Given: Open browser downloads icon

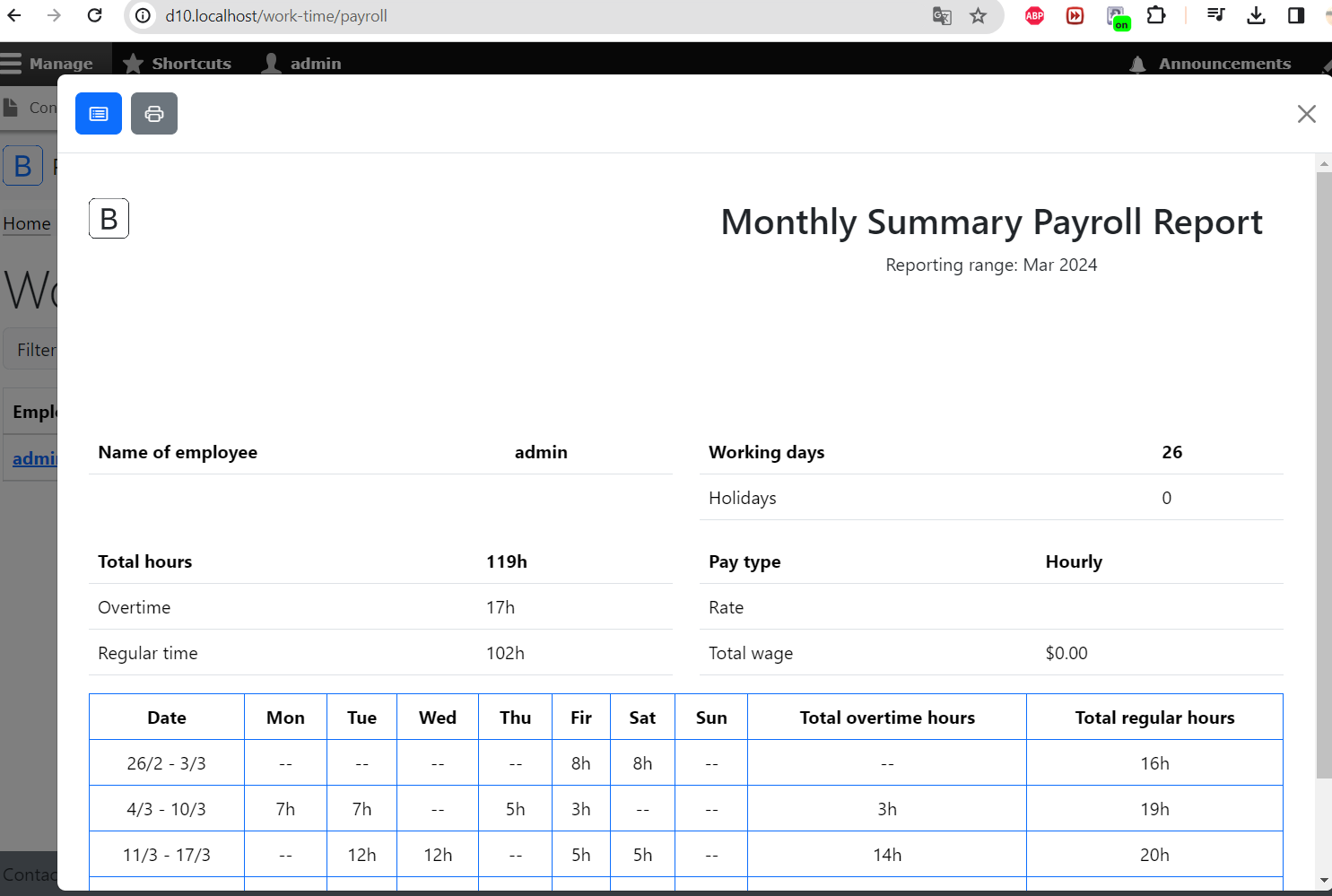Looking at the screenshot, I should 1256,16.
